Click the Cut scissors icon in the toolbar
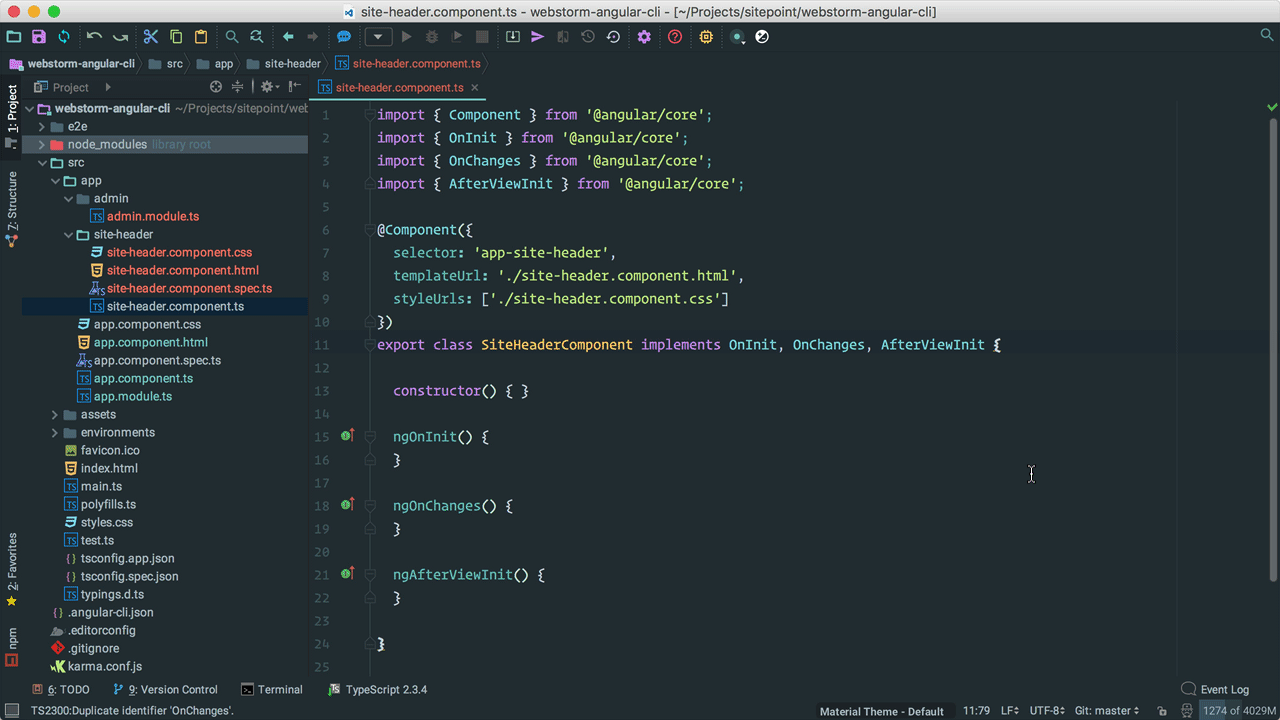The height and width of the screenshot is (720, 1280). (x=150, y=37)
